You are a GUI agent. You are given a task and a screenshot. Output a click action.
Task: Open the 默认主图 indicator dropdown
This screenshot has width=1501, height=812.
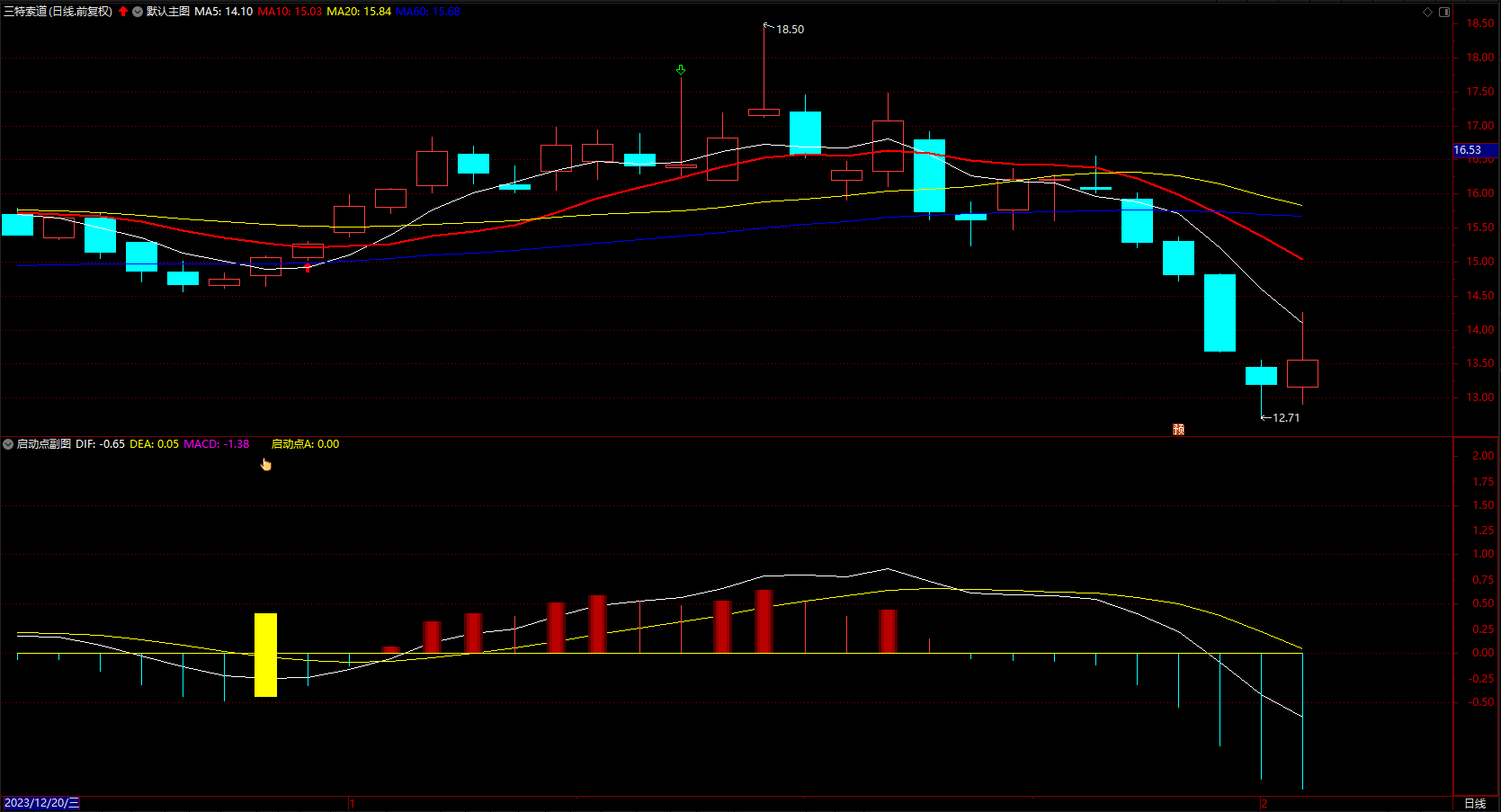click(138, 12)
